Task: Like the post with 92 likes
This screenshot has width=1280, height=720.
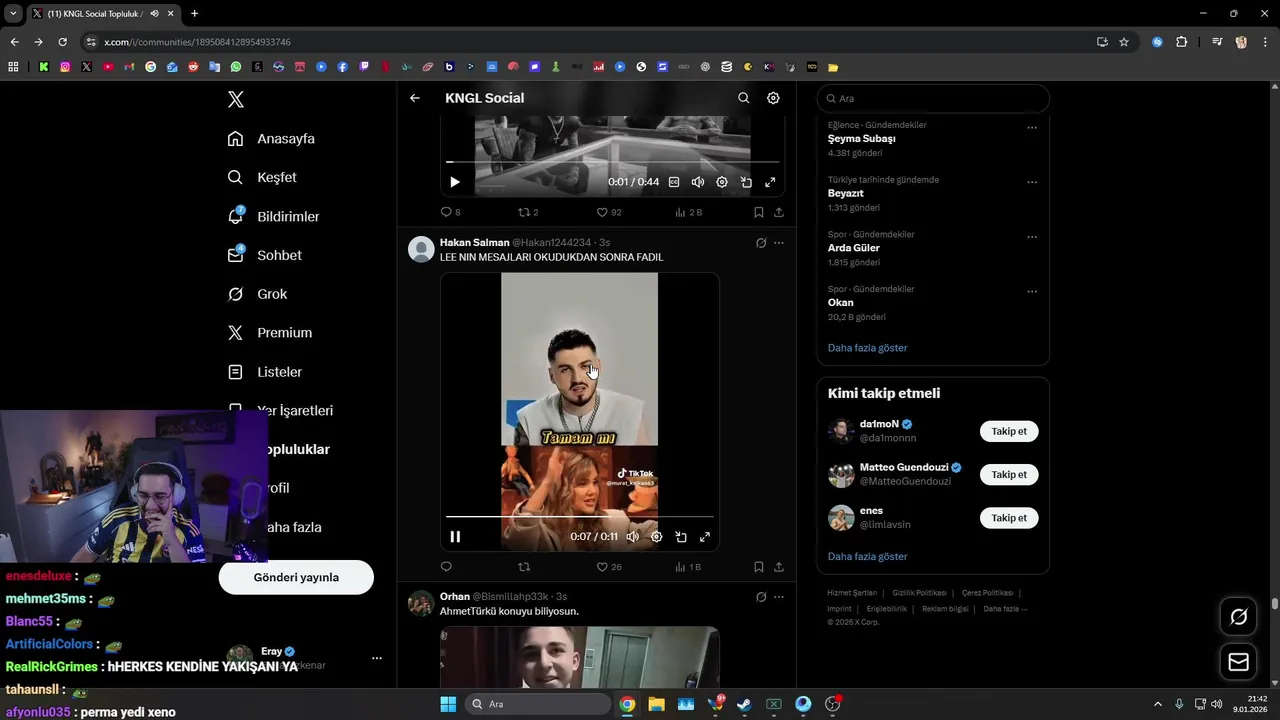Action: 608,212
